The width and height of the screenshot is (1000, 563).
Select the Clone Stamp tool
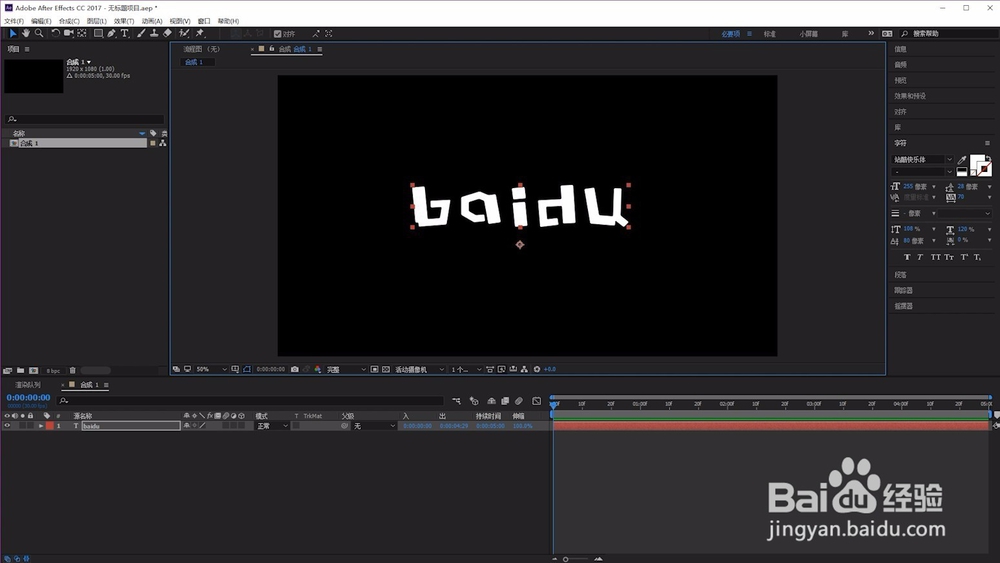point(154,33)
